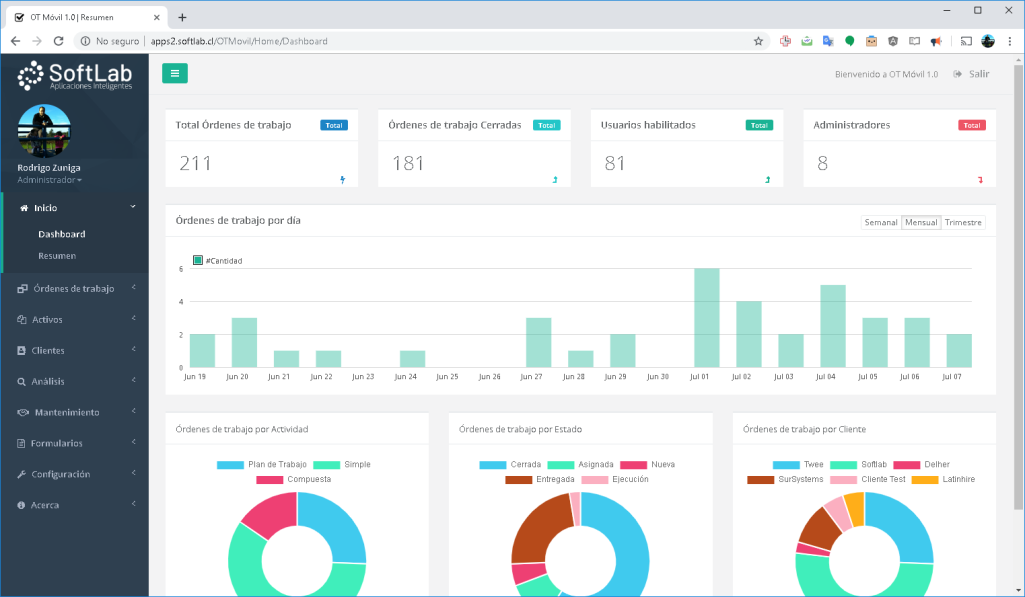The height and width of the screenshot is (597, 1025).
Task: Expand the Mantenimiento menu chevron
Action: pos(133,411)
